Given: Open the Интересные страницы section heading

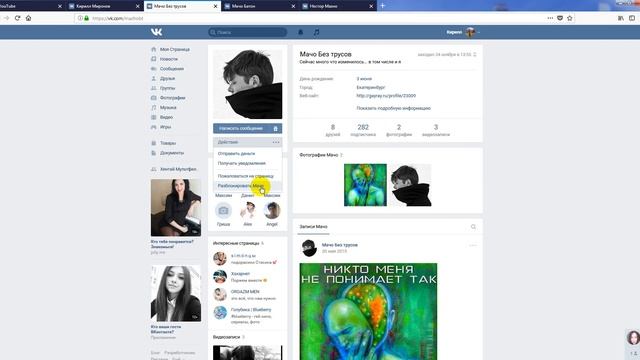Looking at the screenshot, I should pos(236,243).
